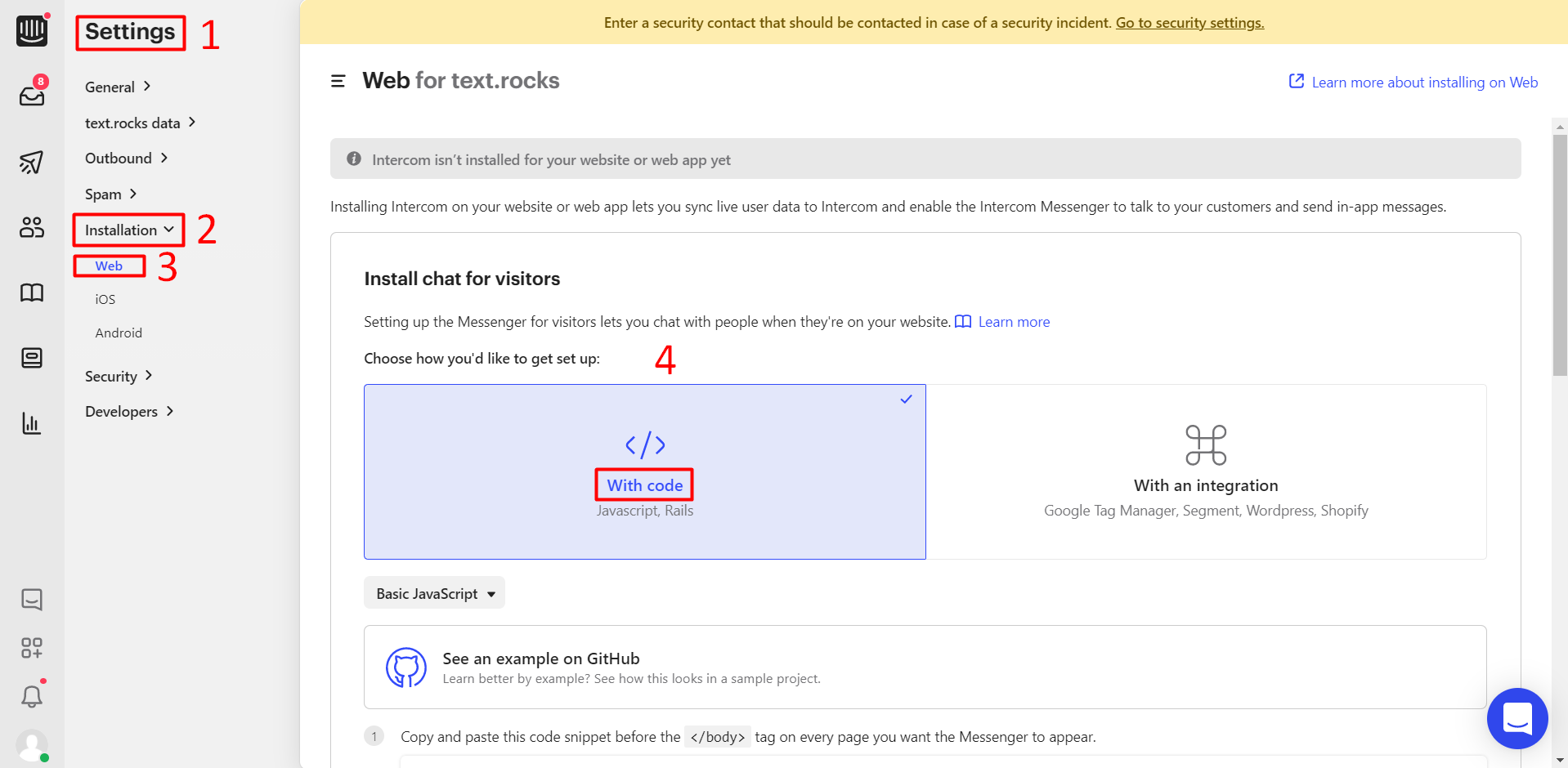1568x768 pixels.
Task: Open Learn more about installing on Web
Action: [1414, 83]
